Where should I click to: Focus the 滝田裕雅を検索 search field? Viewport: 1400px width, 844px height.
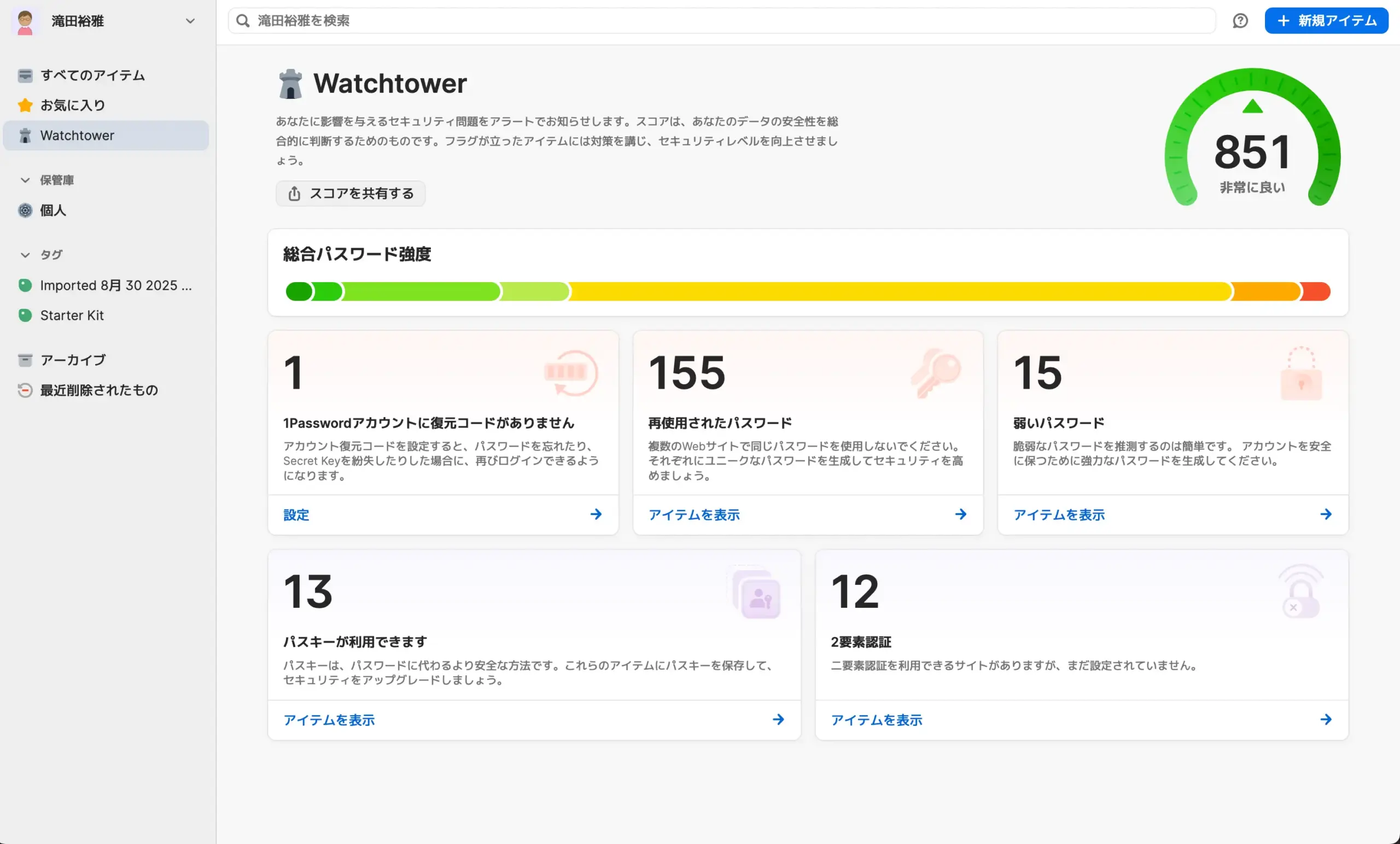(721, 21)
